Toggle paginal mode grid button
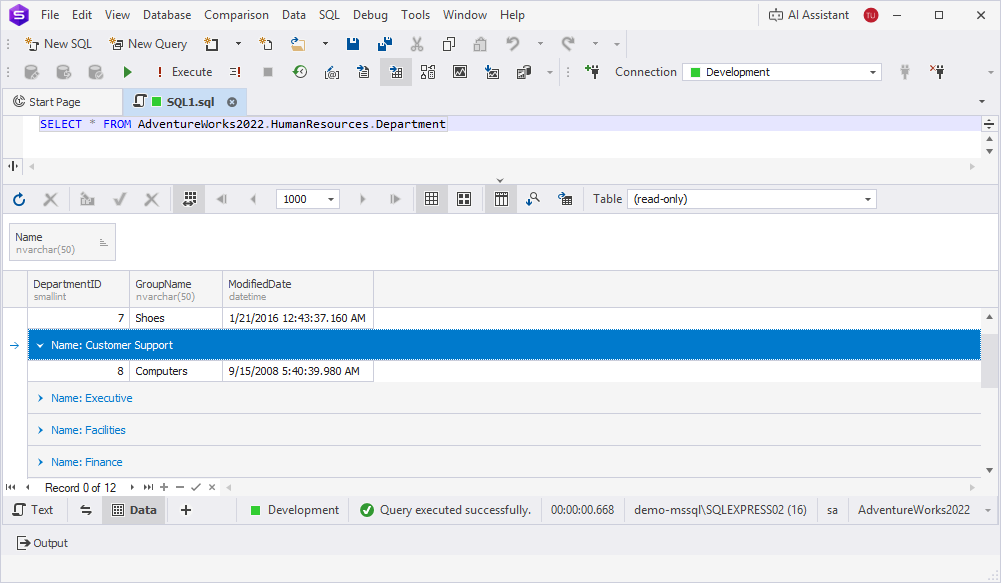The height and width of the screenshot is (583, 1001). coord(189,199)
